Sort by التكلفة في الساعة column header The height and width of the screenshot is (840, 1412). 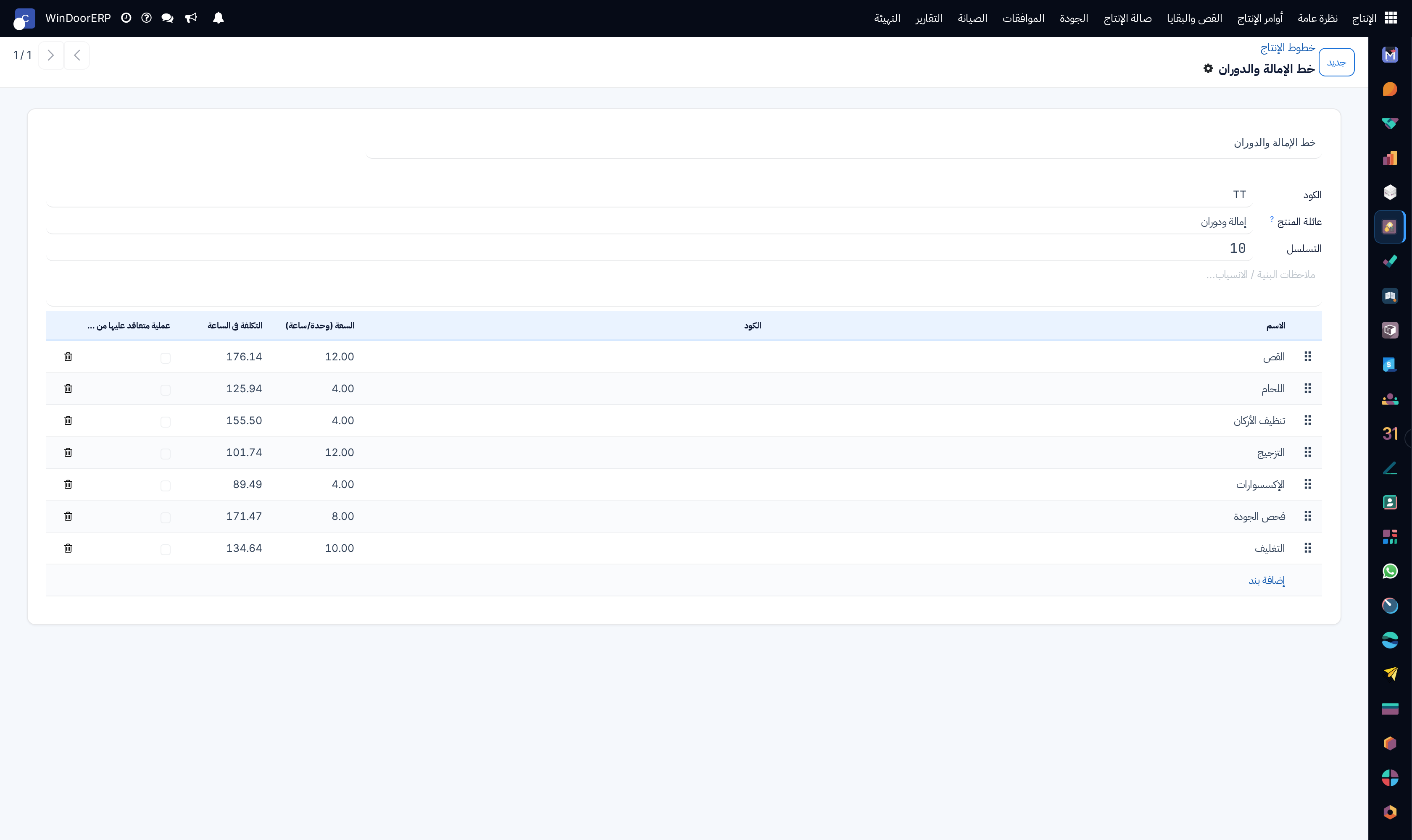coord(235,325)
